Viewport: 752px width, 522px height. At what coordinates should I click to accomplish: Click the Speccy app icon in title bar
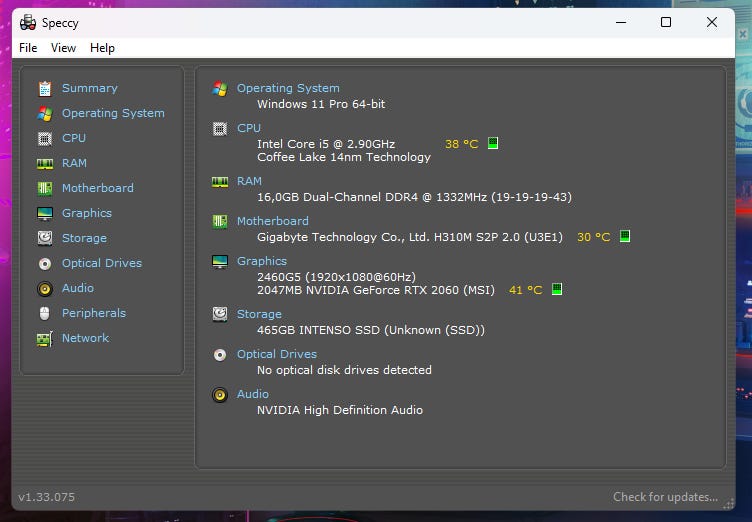[28, 23]
